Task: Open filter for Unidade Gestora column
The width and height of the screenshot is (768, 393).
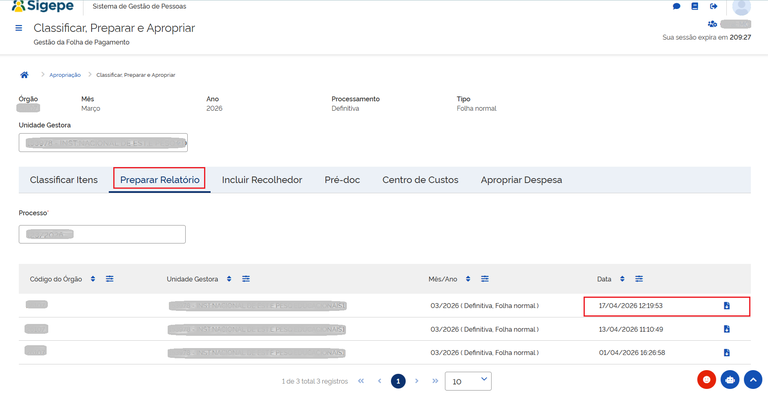Action: pos(246,279)
